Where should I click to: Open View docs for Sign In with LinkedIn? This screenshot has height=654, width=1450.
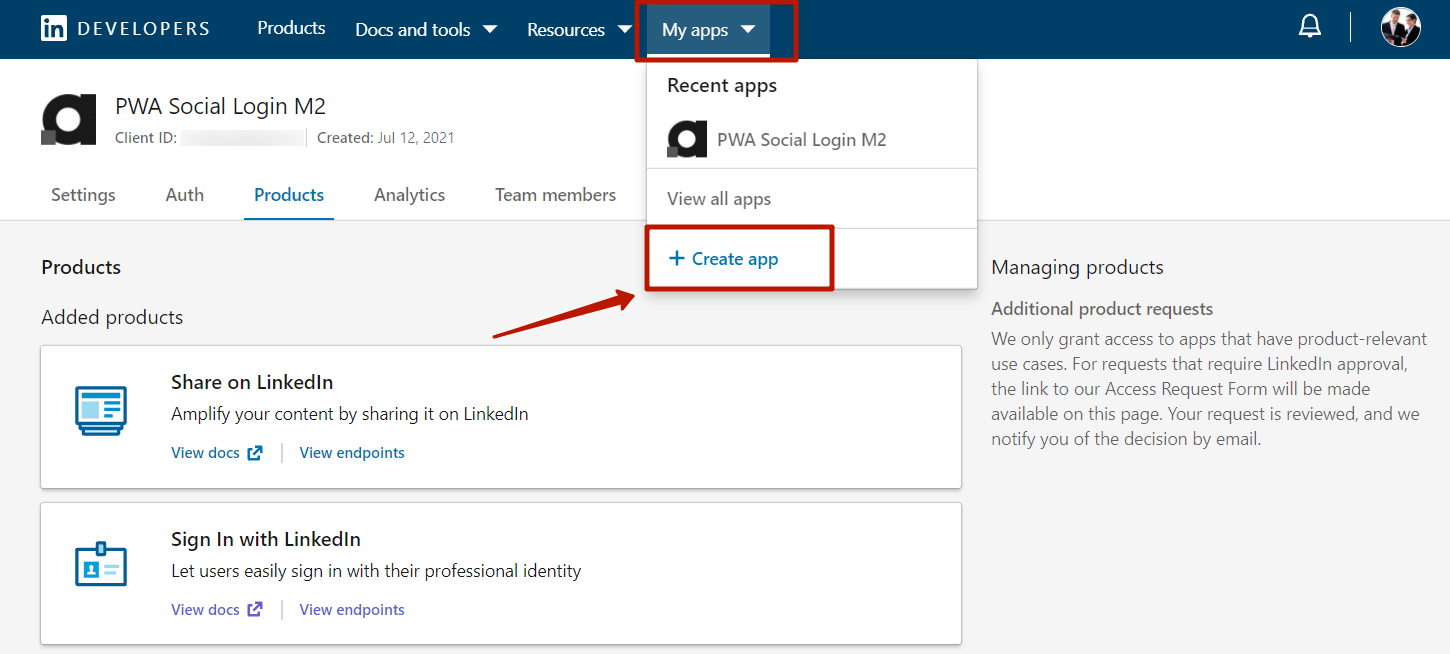click(205, 610)
